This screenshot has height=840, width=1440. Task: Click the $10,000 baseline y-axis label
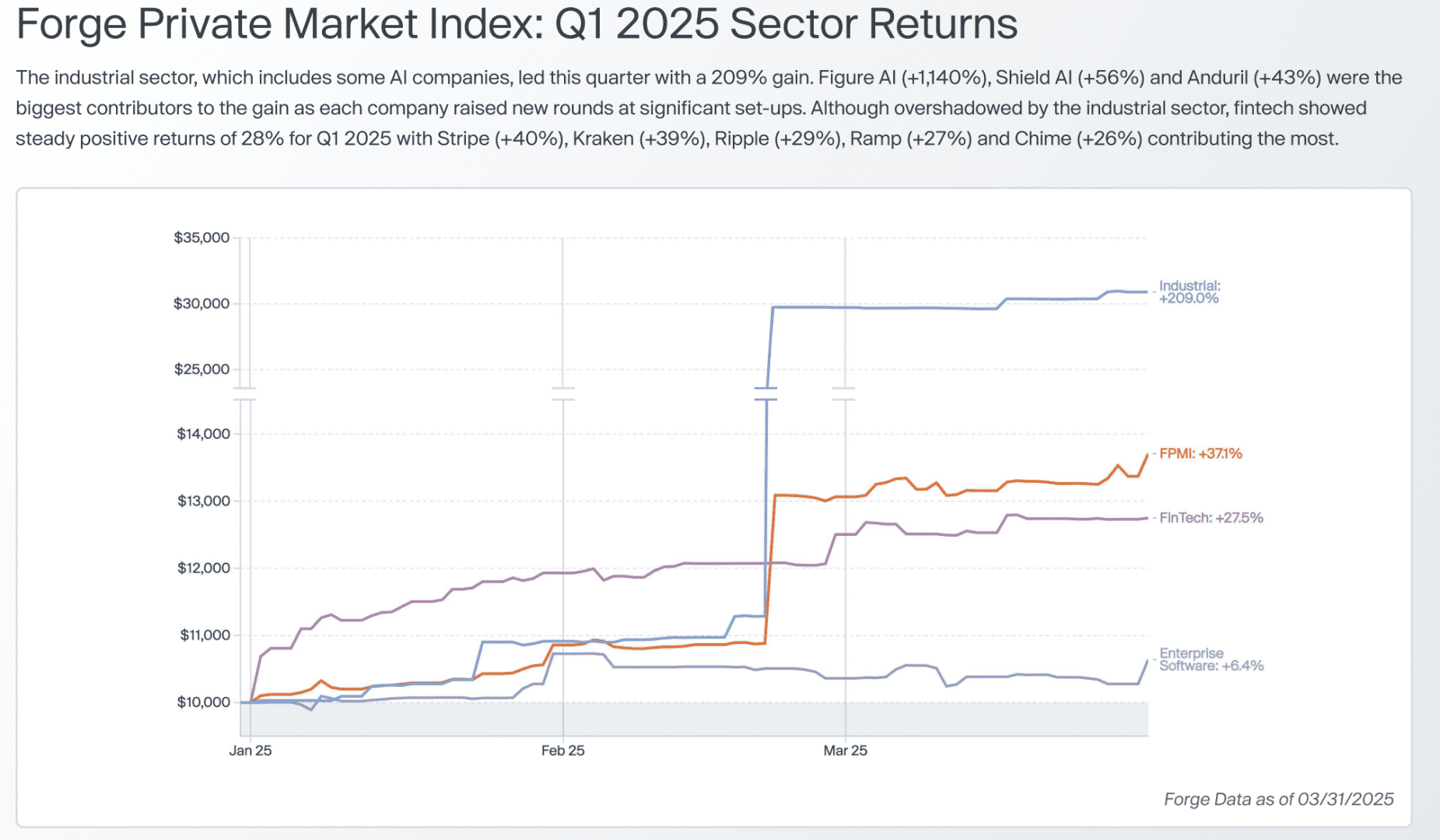pos(203,702)
